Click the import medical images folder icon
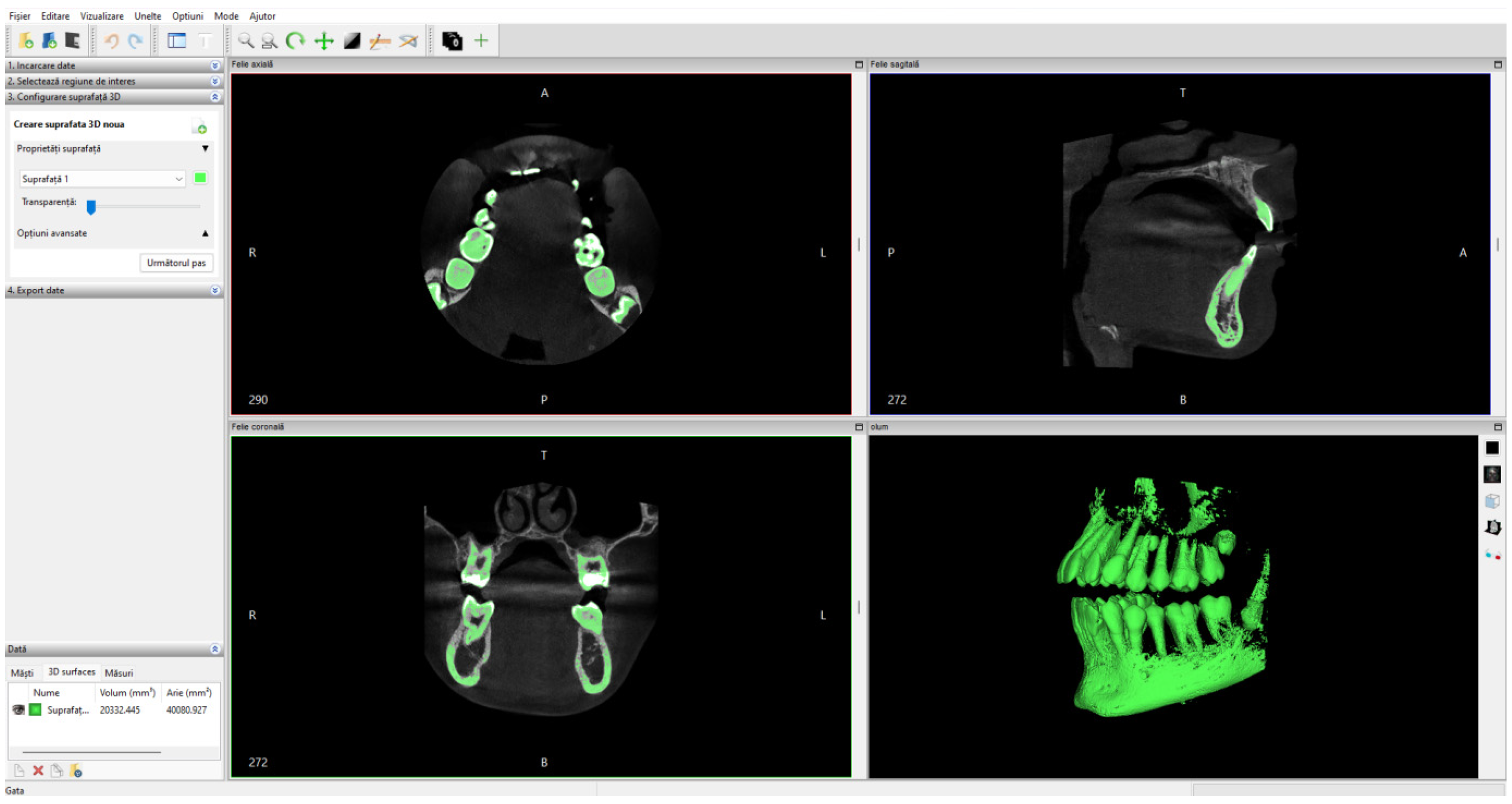This screenshot has height=804, width=1512. tap(26, 40)
